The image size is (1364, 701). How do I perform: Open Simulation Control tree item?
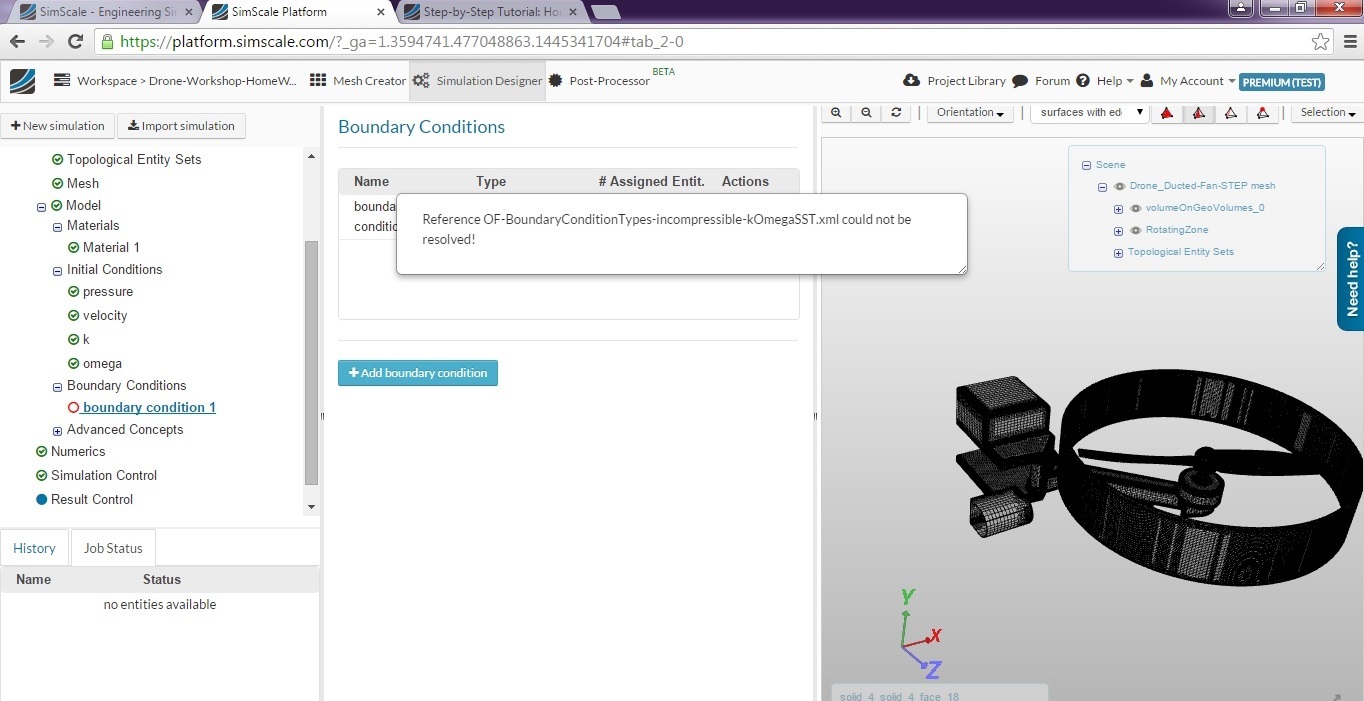104,476
